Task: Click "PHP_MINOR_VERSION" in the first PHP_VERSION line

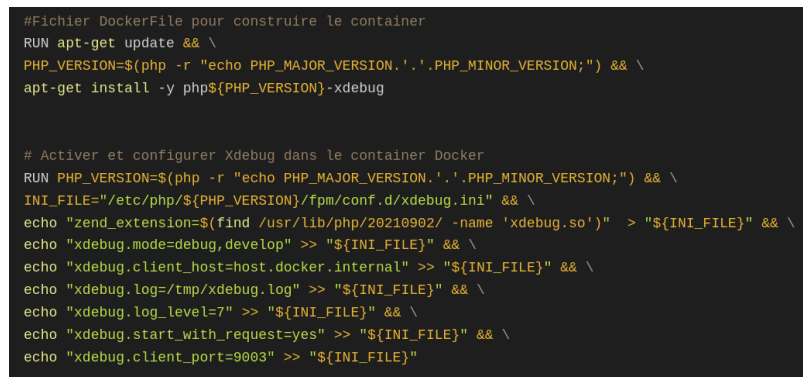Action: pos(507,66)
